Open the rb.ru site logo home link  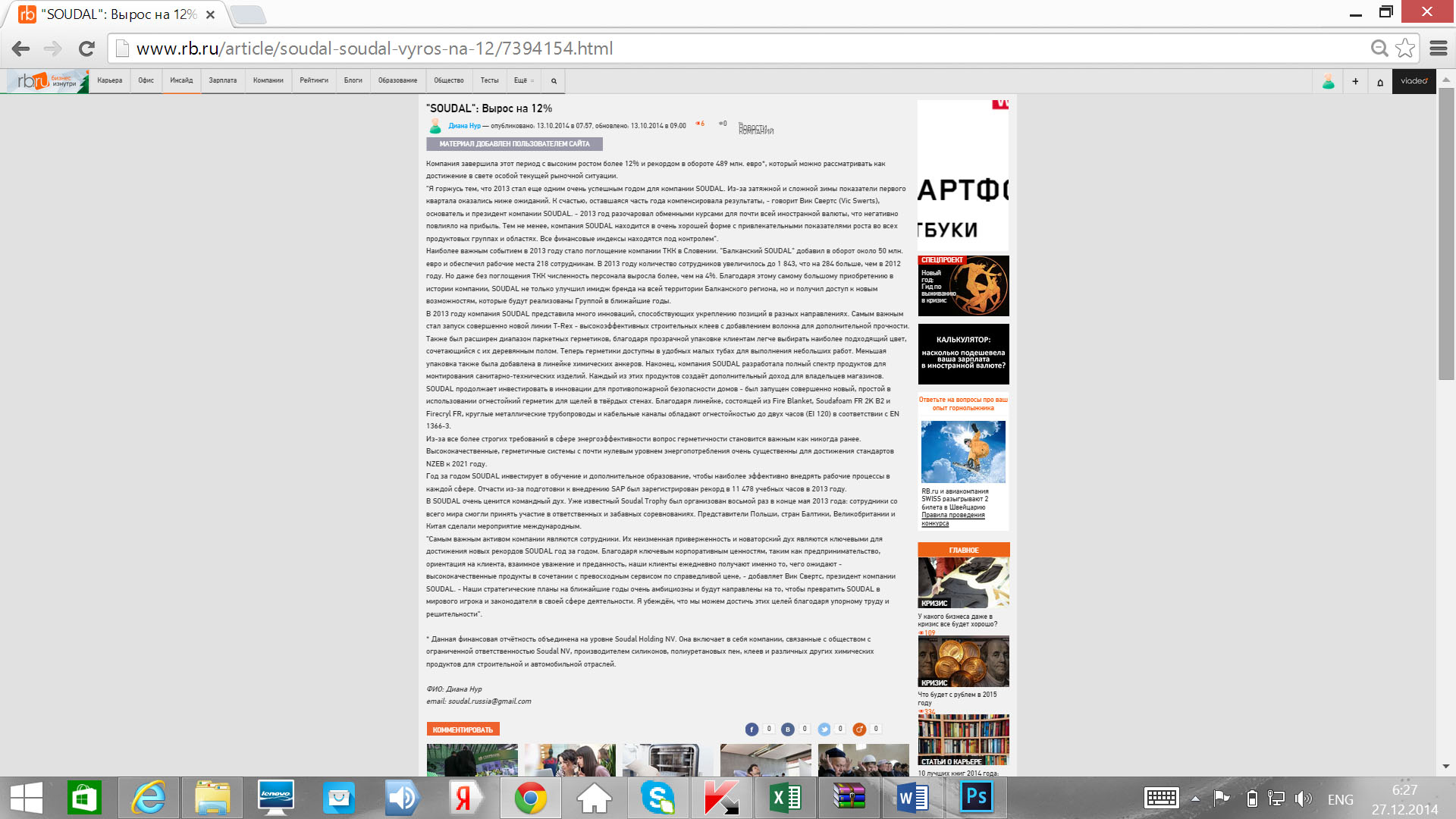tap(47, 81)
